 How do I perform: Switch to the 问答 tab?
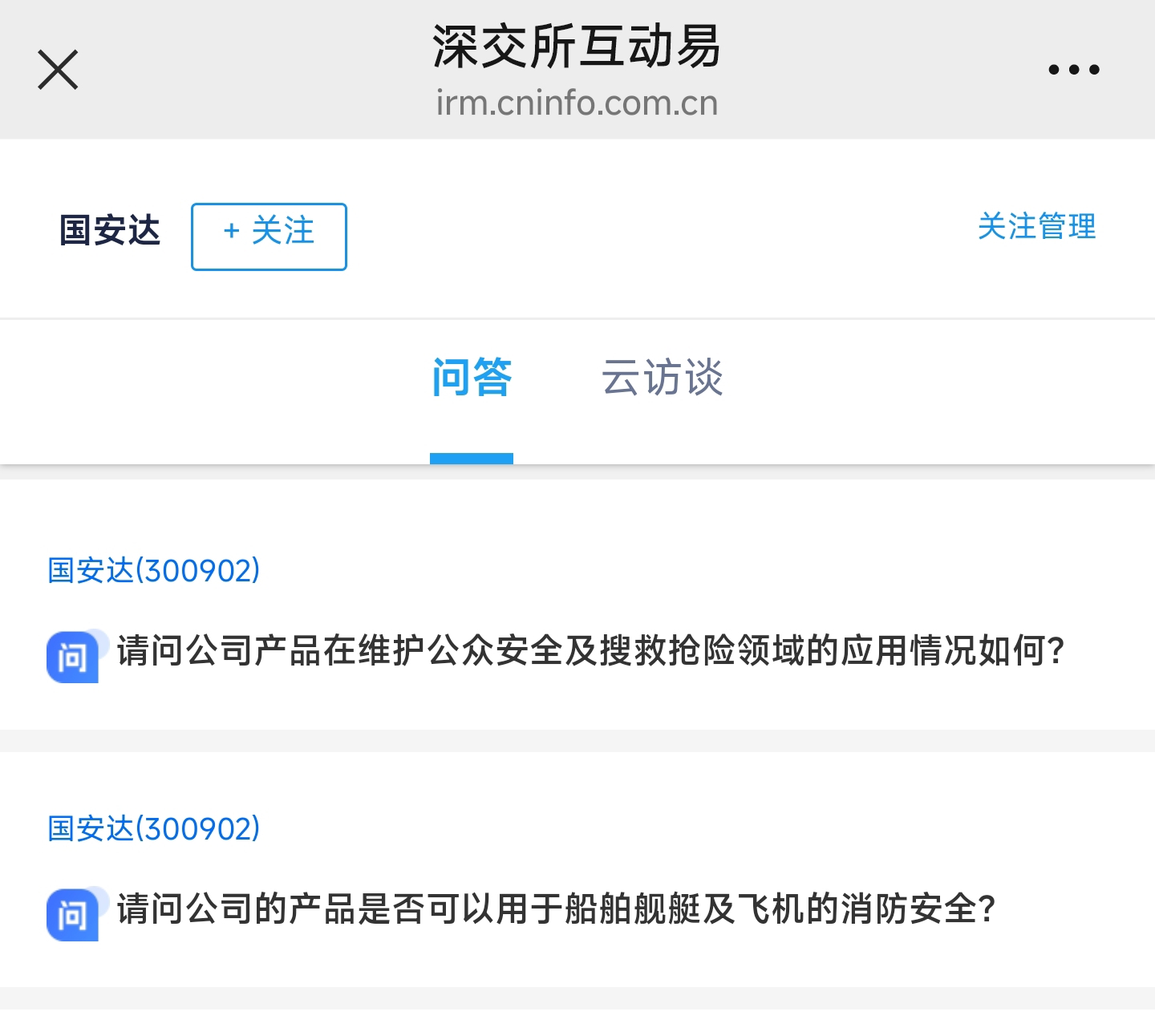pos(472,378)
